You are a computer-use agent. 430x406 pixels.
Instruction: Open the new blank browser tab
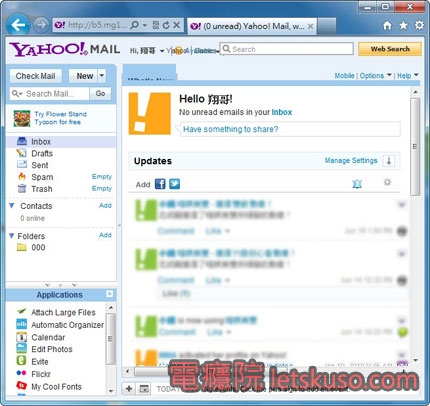[327, 26]
